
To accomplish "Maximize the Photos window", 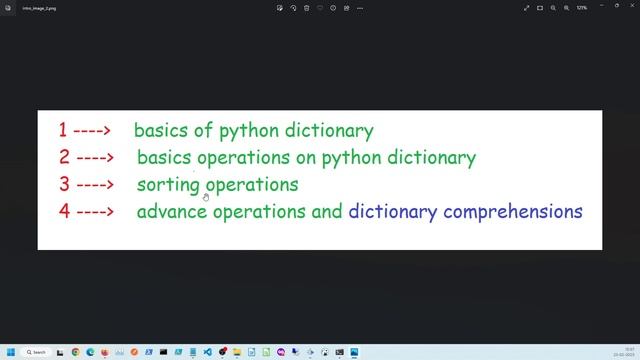I will (617, 6).
